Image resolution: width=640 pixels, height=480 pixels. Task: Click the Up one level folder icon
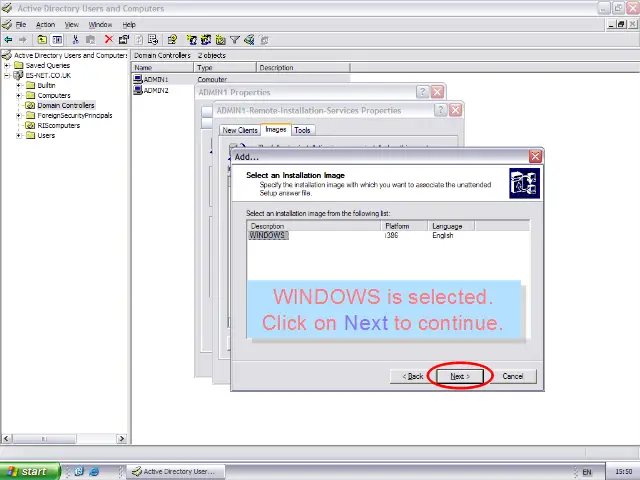point(42,40)
